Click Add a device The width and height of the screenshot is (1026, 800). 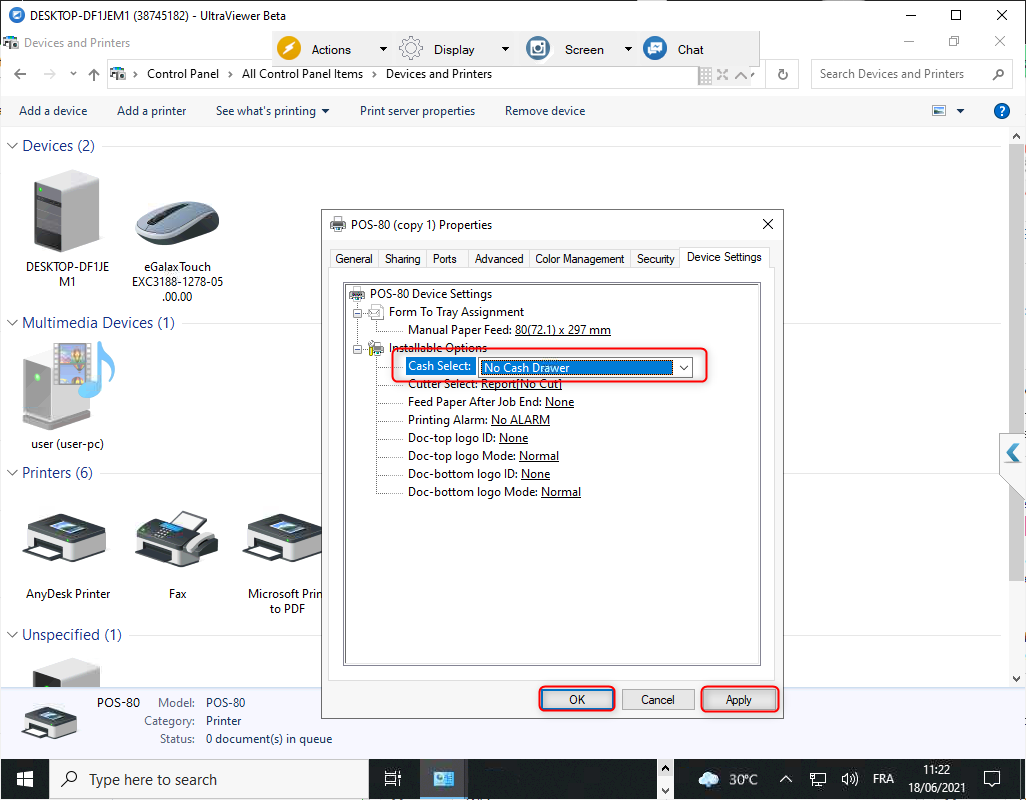coord(53,111)
